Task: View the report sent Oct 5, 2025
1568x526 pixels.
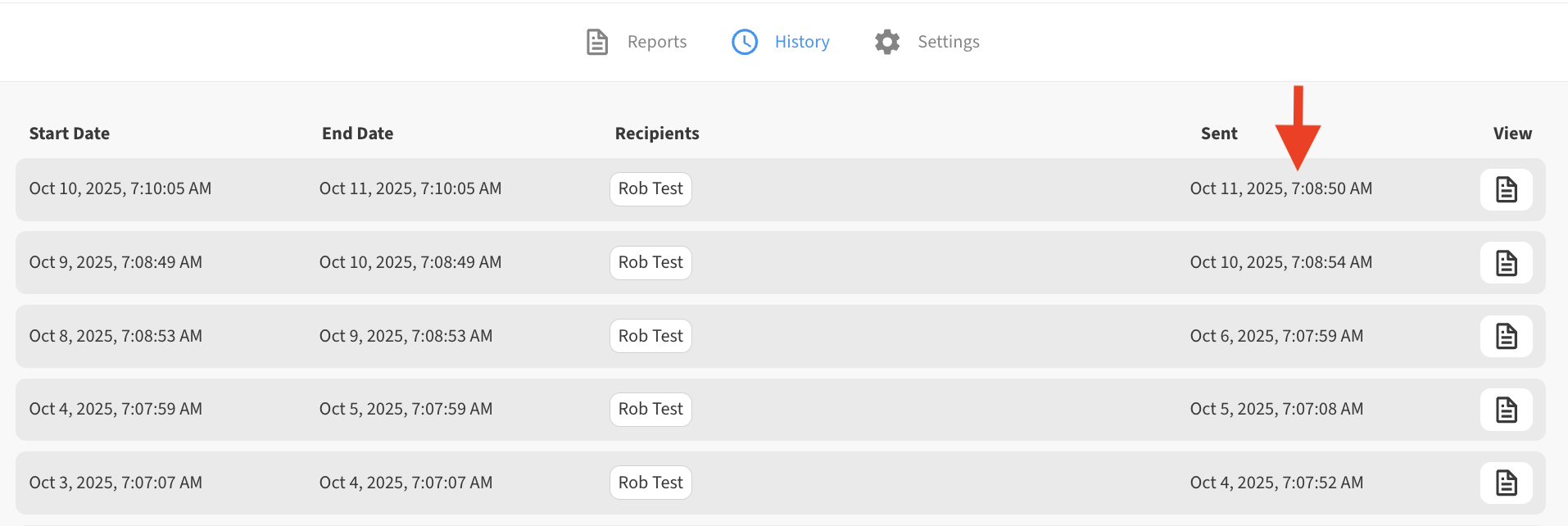Action: [1506, 410]
